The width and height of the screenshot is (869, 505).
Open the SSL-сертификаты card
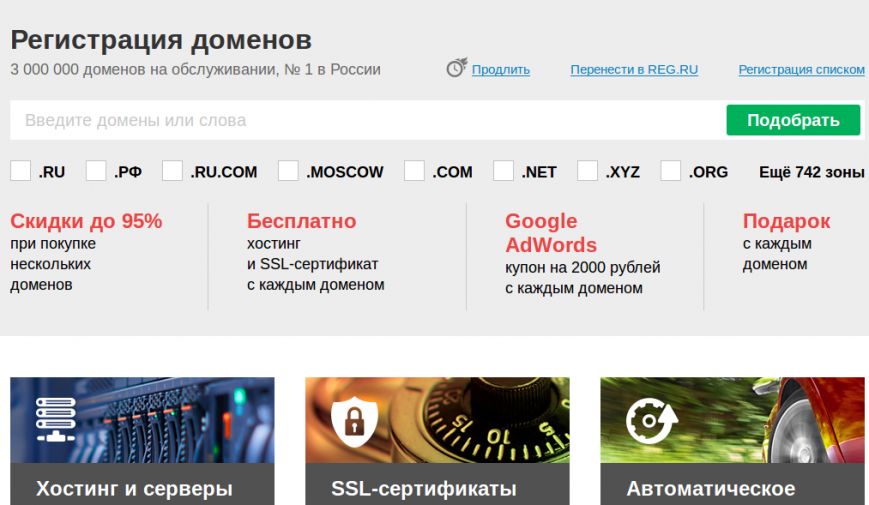(x=437, y=441)
